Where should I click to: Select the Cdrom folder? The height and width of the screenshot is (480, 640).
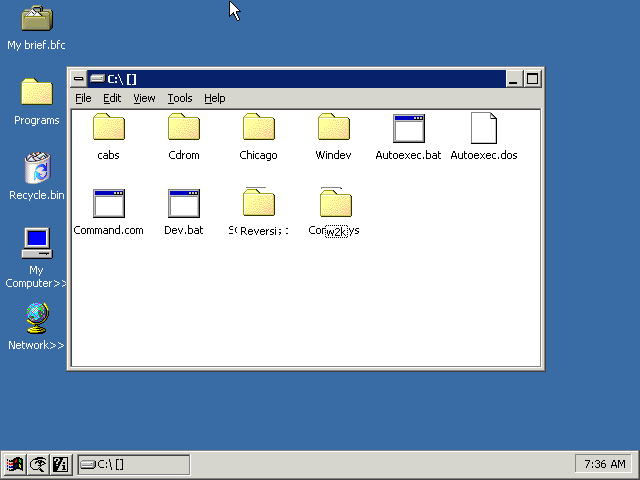click(184, 127)
